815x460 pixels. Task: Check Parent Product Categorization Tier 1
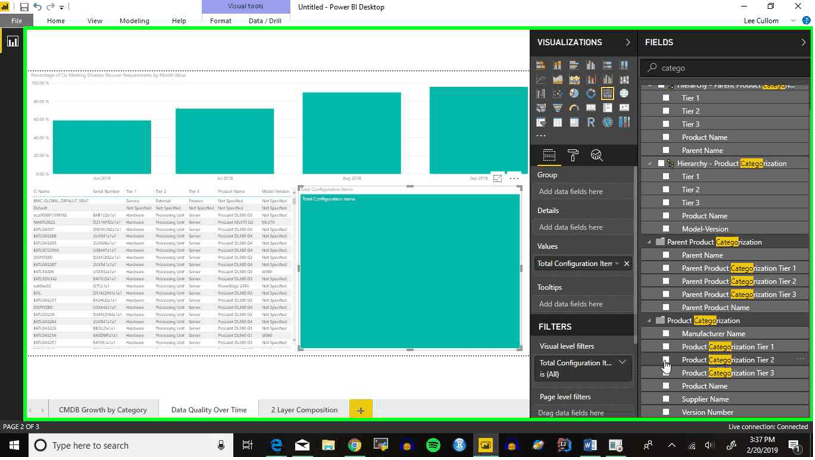(x=666, y=268)
